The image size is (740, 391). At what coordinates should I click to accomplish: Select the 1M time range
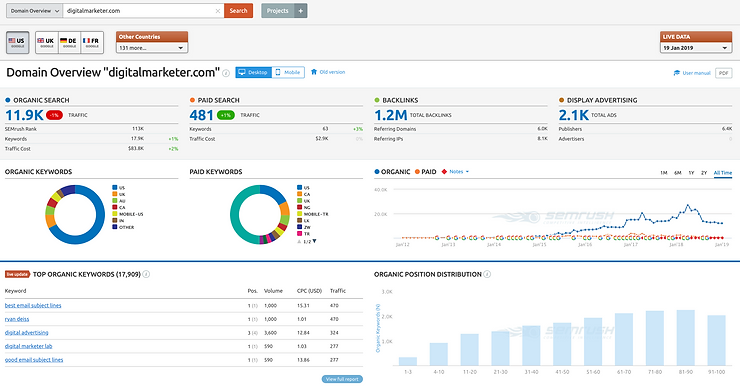664,173
